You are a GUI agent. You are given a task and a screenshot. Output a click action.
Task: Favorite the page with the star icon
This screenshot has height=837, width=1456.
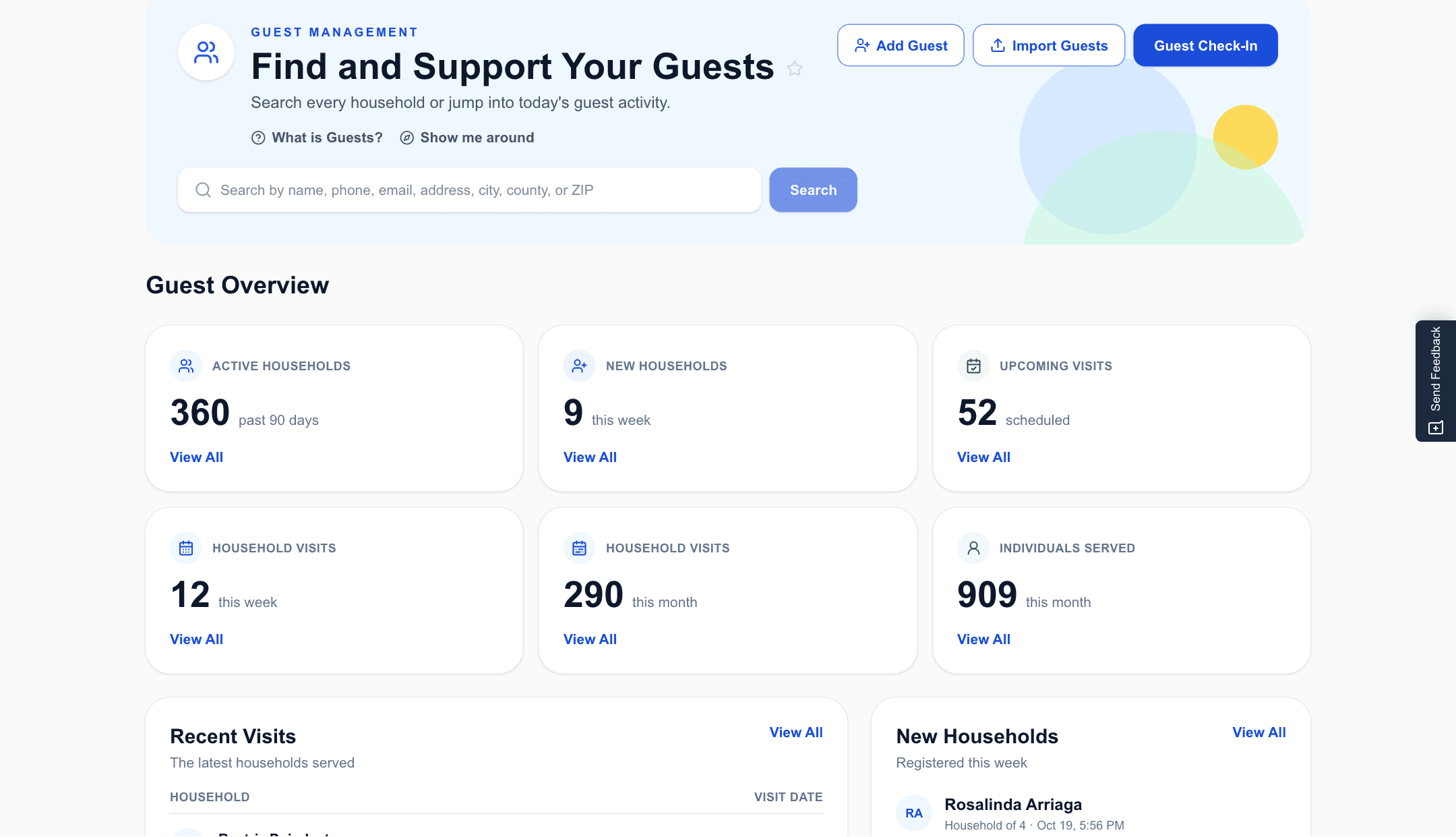click(x=795, y=68)
